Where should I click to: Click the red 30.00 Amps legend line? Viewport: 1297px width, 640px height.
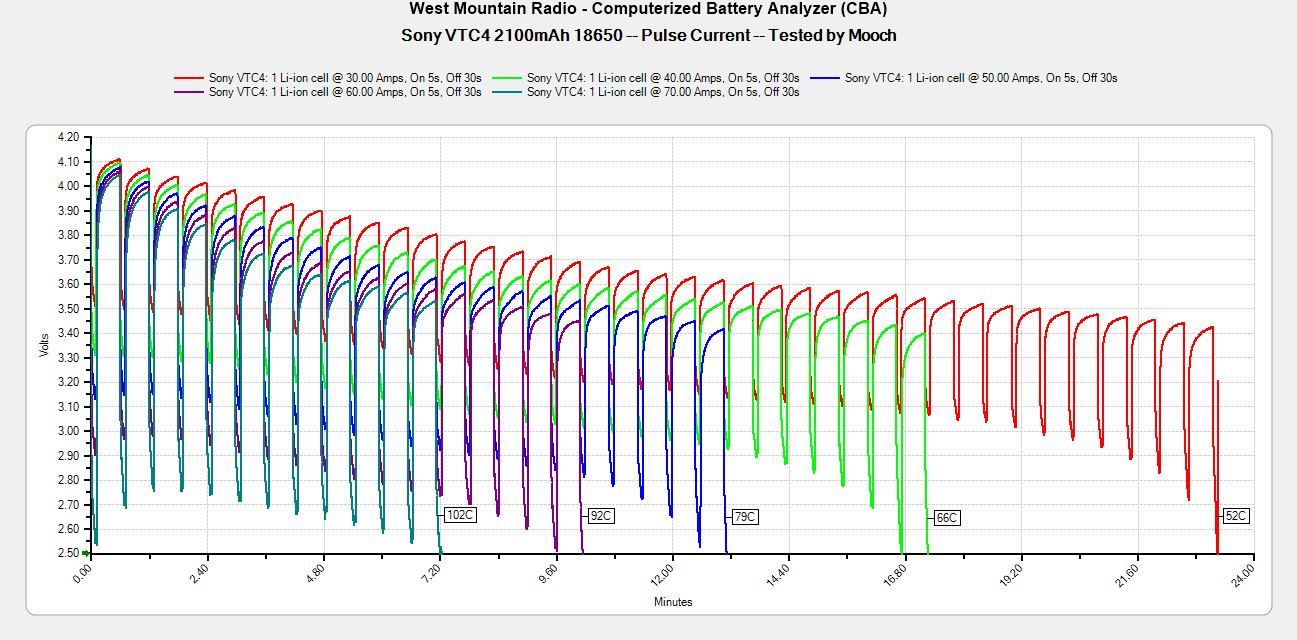click(188, 77)
